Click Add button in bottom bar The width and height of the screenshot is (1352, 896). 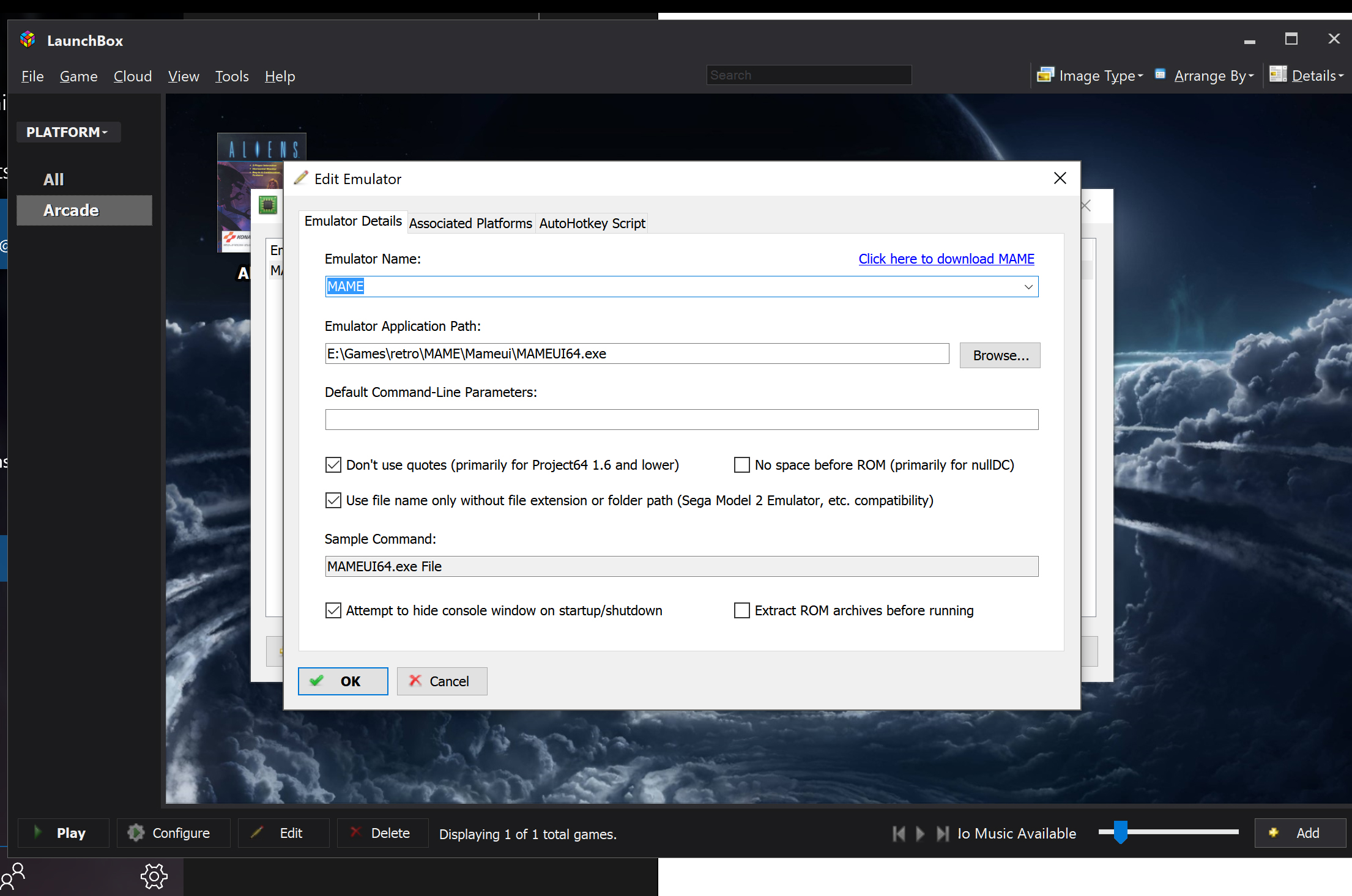click(1300, 833)
